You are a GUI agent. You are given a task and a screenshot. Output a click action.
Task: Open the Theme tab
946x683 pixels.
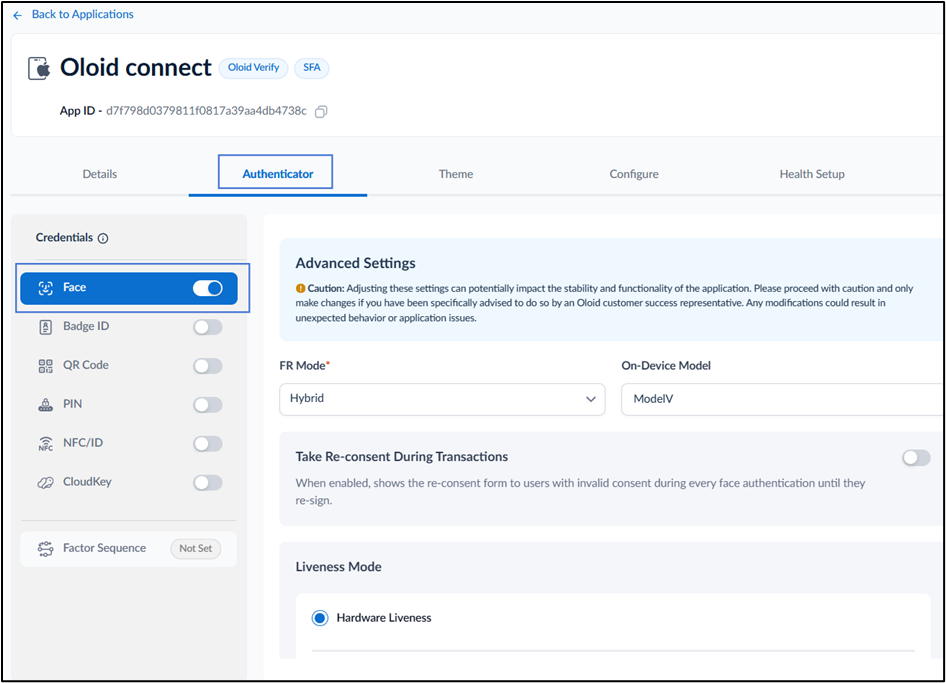coord(456,174)
